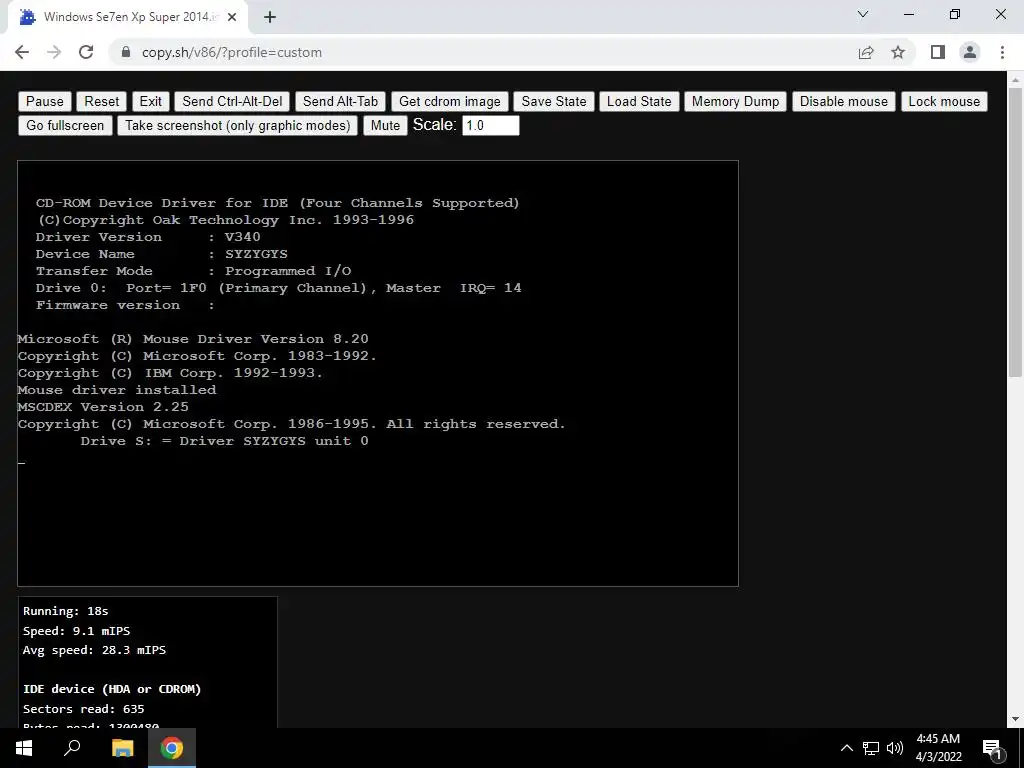Click 'Mouse driver installed' line
Screen dimensions: 1024x768
click(x=117, y=390)
